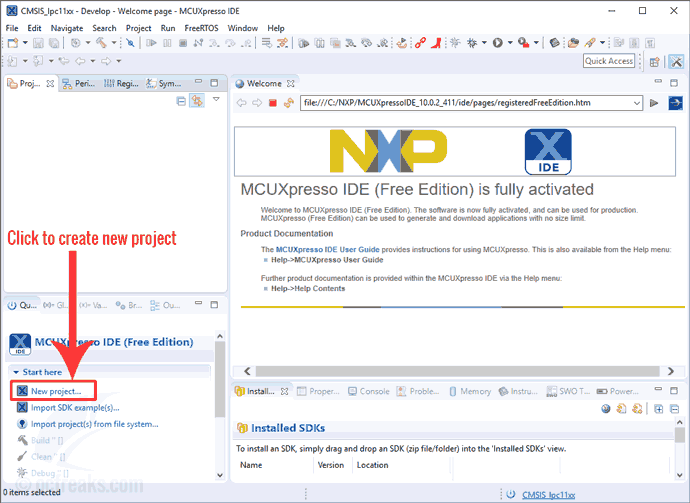
Task: Open dropdown arrow beside Run icon
Action: [510, 43]
